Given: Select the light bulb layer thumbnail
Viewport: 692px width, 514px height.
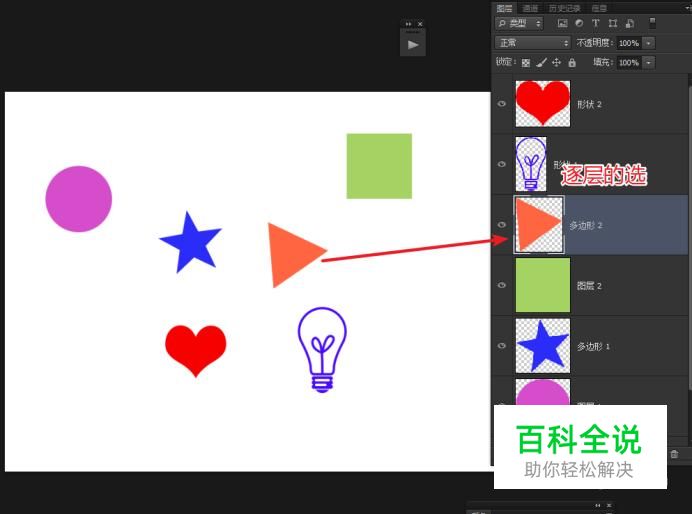Looking at the screenshot, I should pyautogui.click(x=531, y=164).
